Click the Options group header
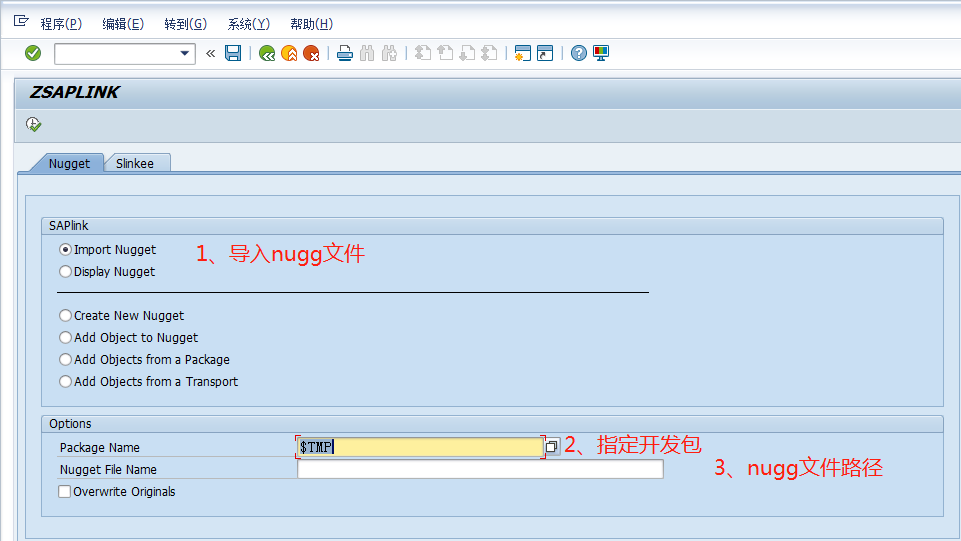Viewport: 961px width, 541px height. (70, 423)
